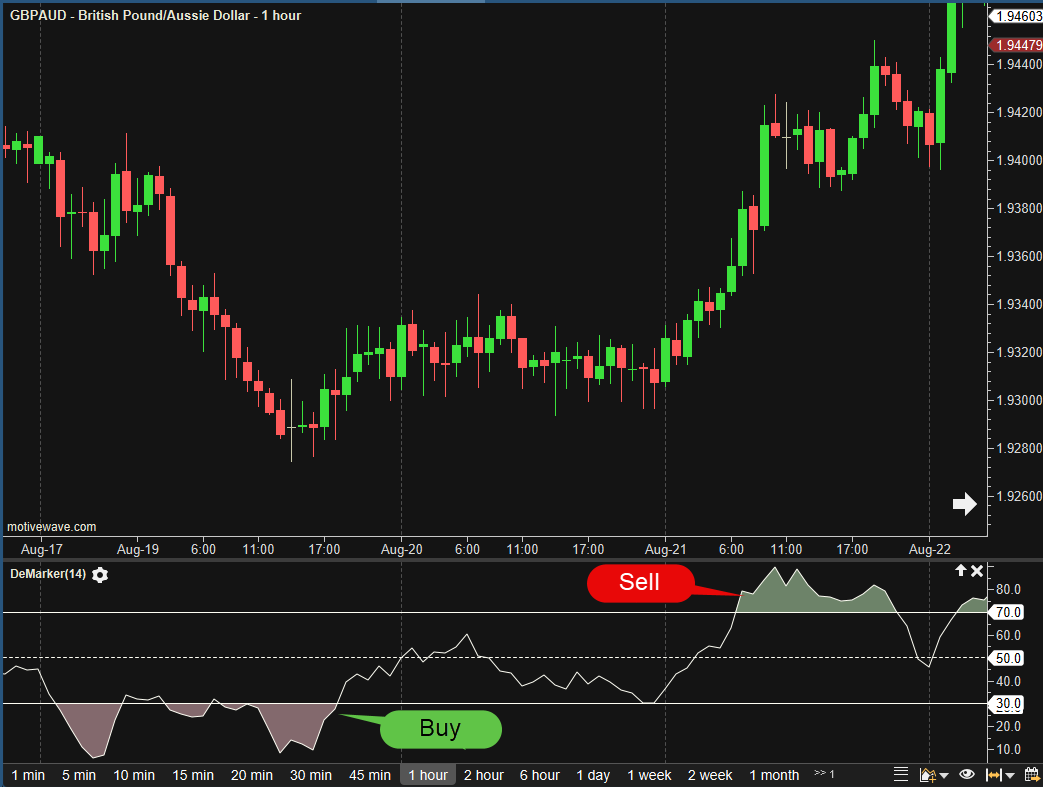Open DeMarker(14) study settings gear

point(100,575)
